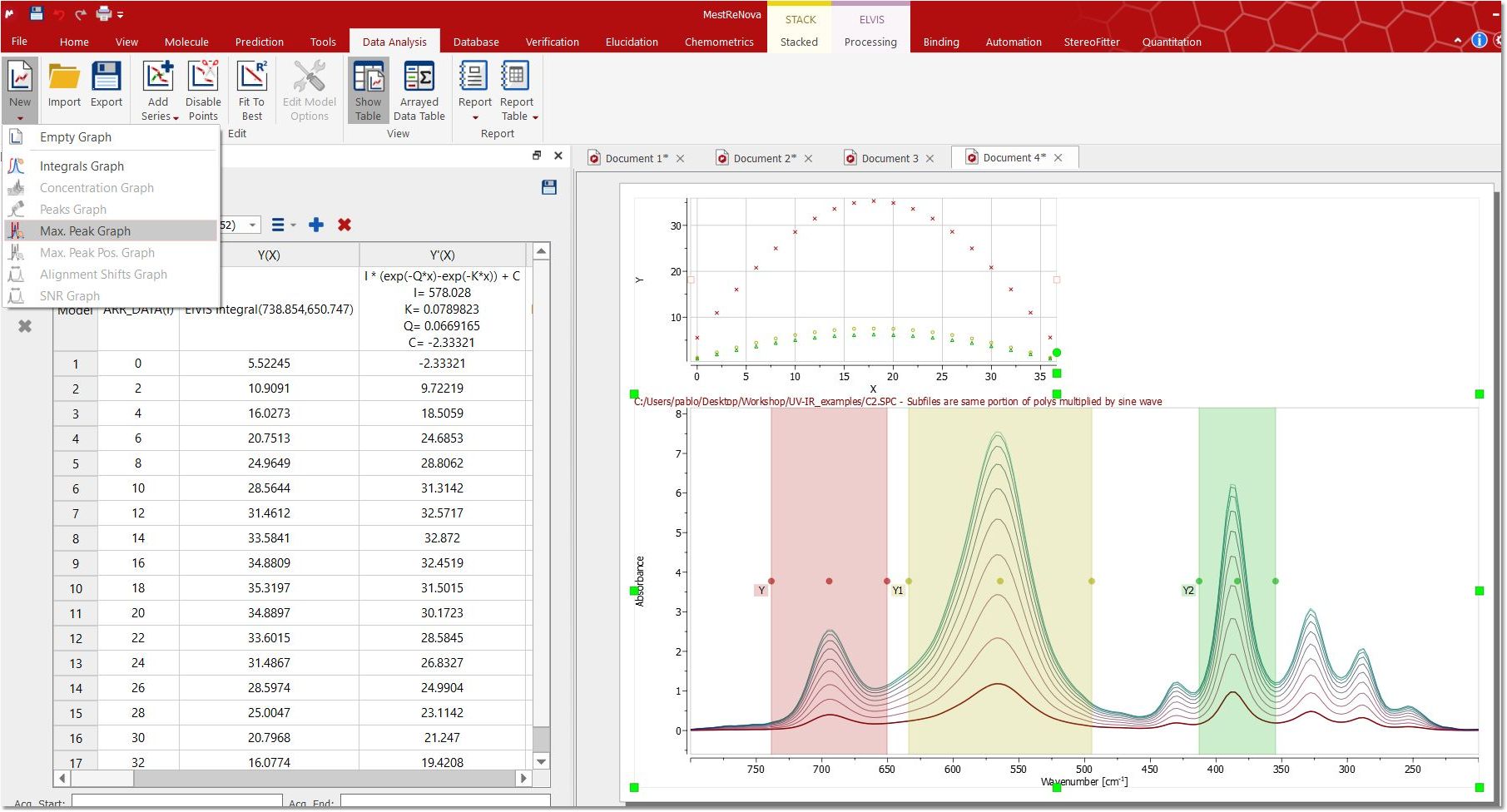The height and width of the screenshot is (812, 1507).
Task: Close the Document 2* tab
Action: click(x=808, y=158)
